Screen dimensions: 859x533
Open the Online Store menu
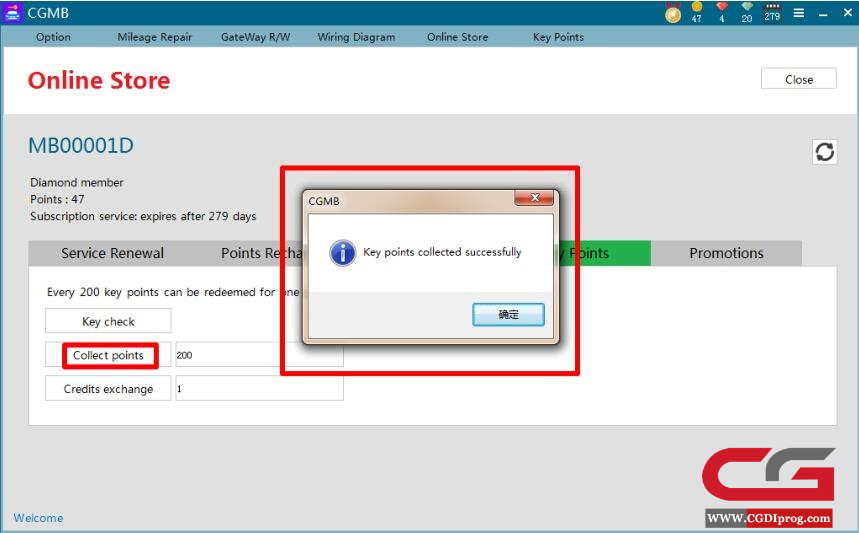(x=457, y=37)
